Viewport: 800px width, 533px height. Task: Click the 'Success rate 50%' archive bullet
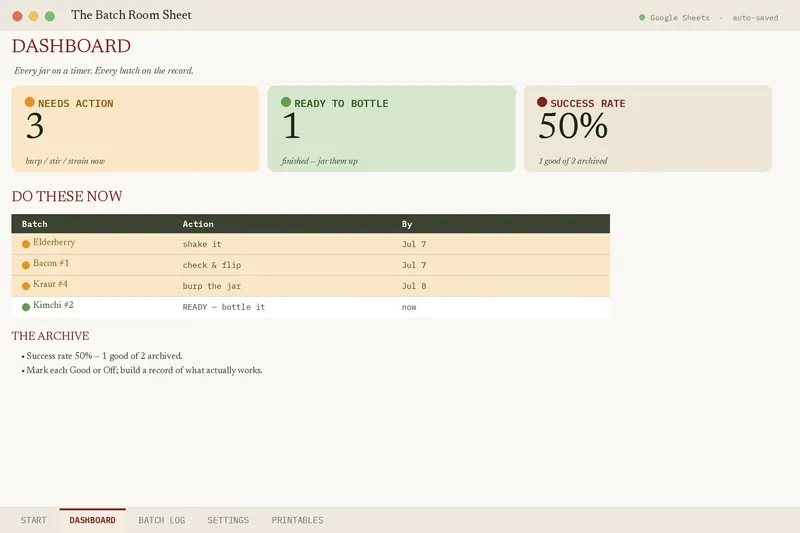point(102,356)
